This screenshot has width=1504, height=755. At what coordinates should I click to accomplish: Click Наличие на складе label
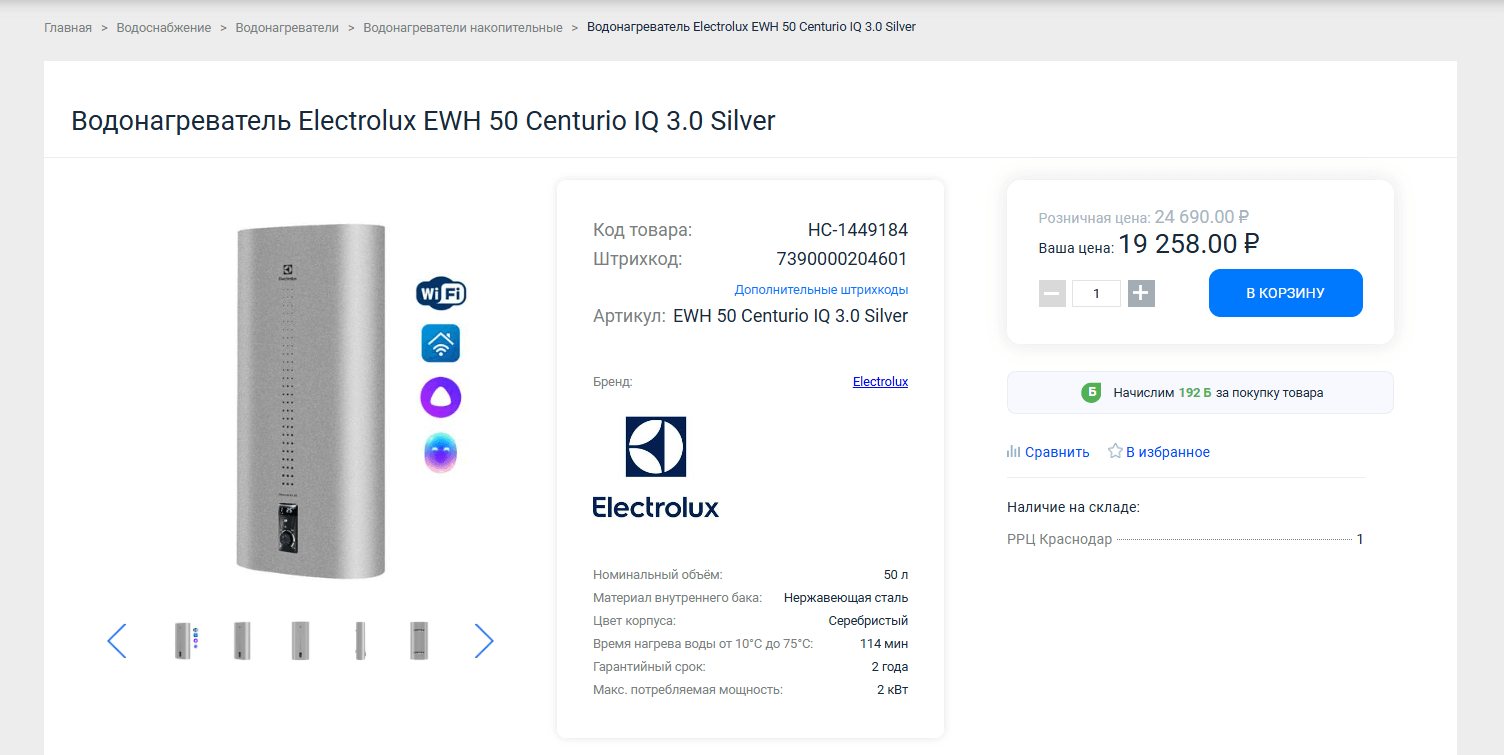(x=1073, y=507)
